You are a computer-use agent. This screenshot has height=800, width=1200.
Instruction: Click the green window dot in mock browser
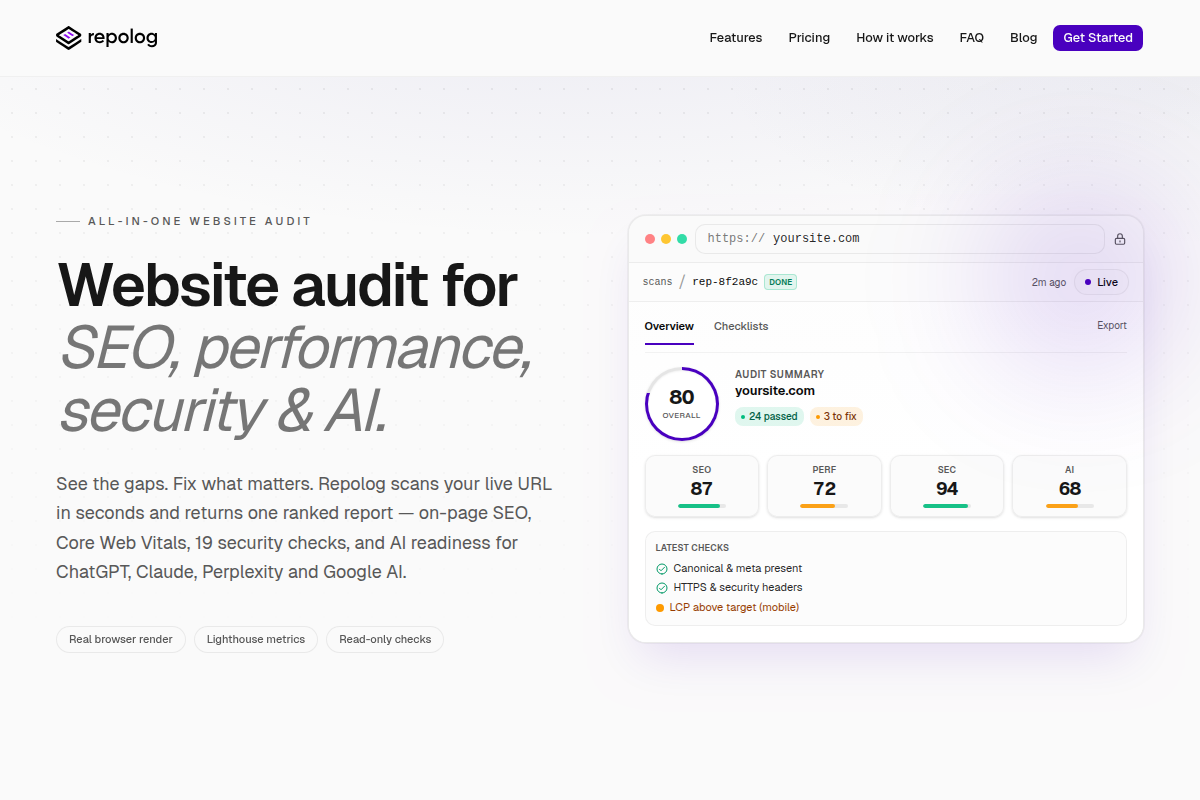click(682, 239)
